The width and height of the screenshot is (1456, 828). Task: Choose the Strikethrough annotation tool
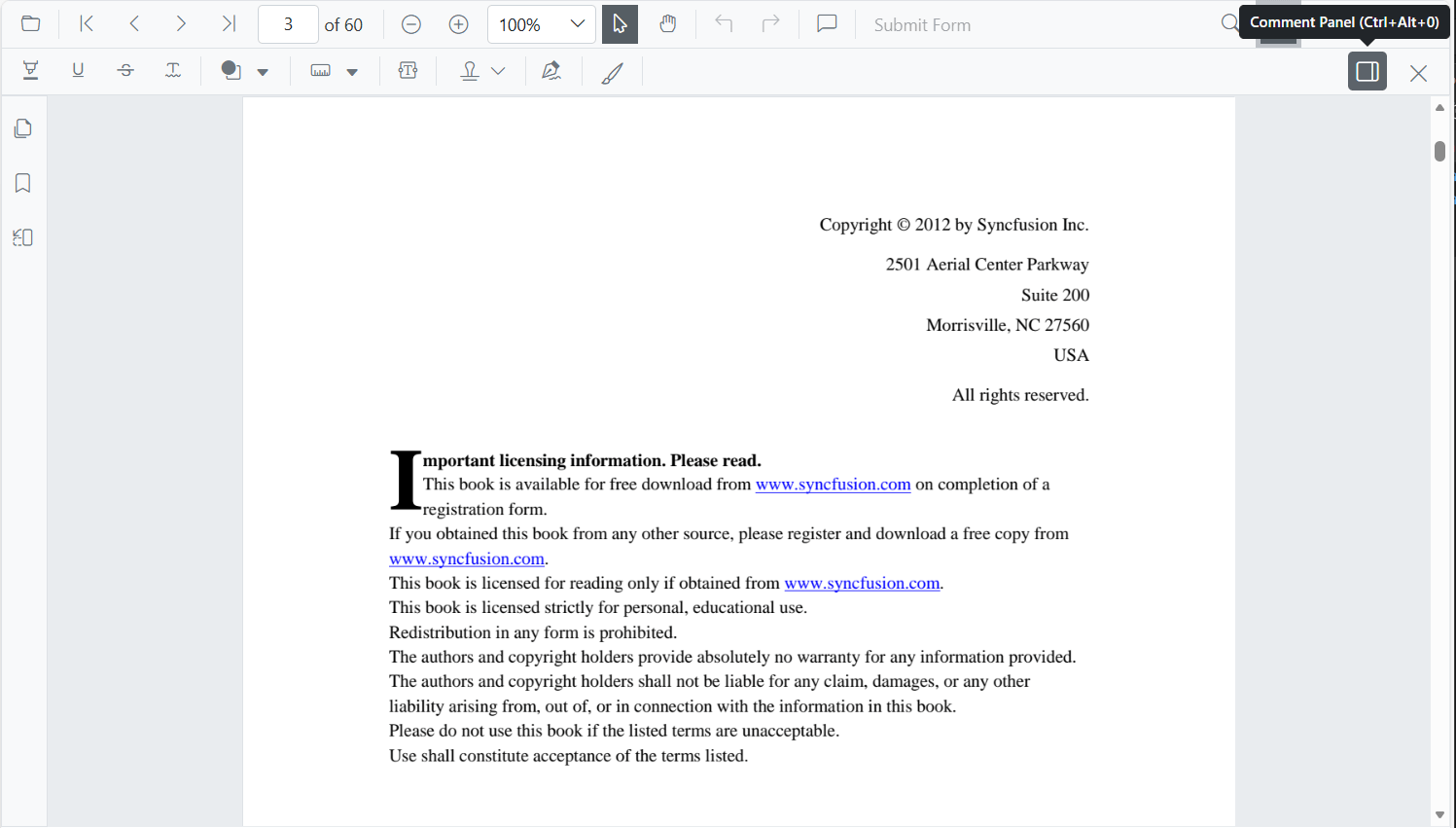pos(125,71)
